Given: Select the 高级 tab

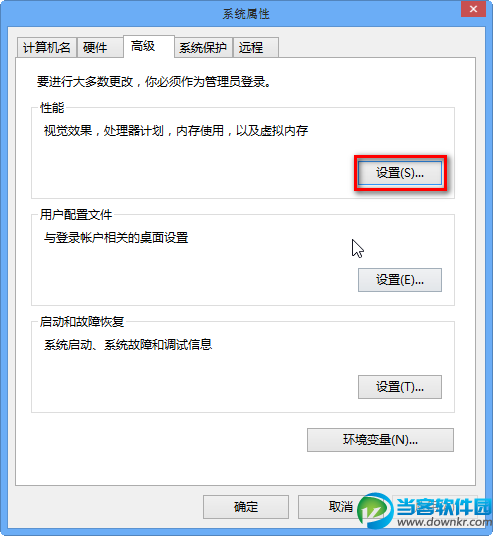Looking at the screenshot, I should (149, 46).
